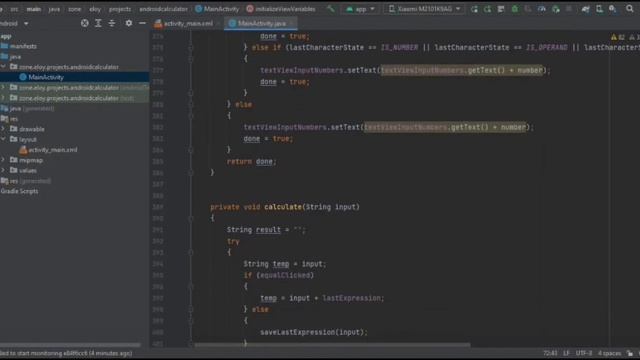
Task: Click the LF line separator status entry
Action: coord(566,353)
